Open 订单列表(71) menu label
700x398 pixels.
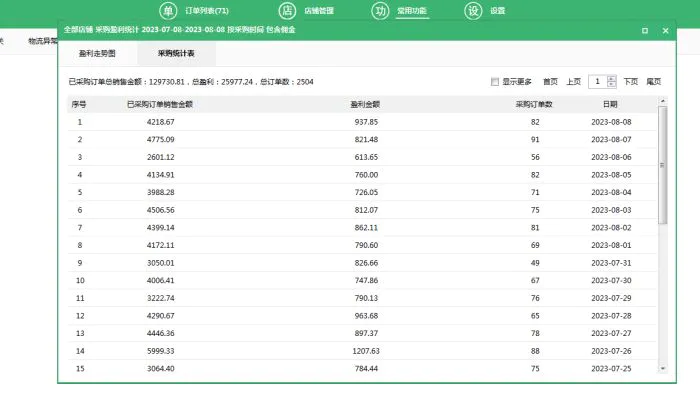coord(207,11)
